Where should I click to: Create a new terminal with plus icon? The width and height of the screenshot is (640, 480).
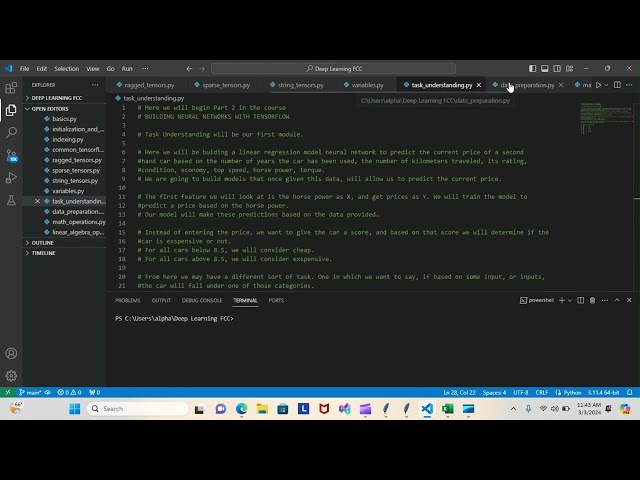[562, 300]
